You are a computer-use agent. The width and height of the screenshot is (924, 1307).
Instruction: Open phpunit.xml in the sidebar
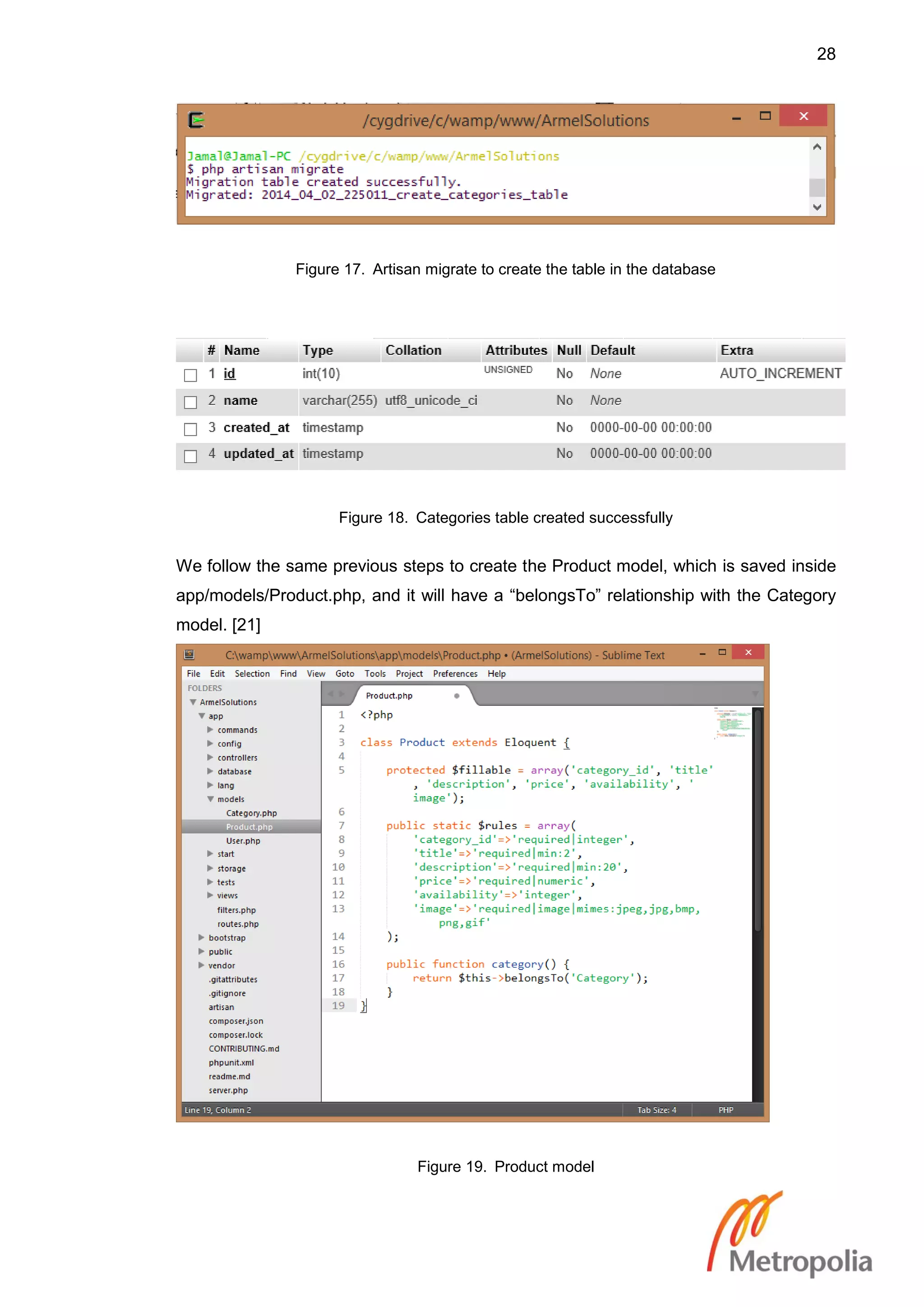(x=231, y=1062)
